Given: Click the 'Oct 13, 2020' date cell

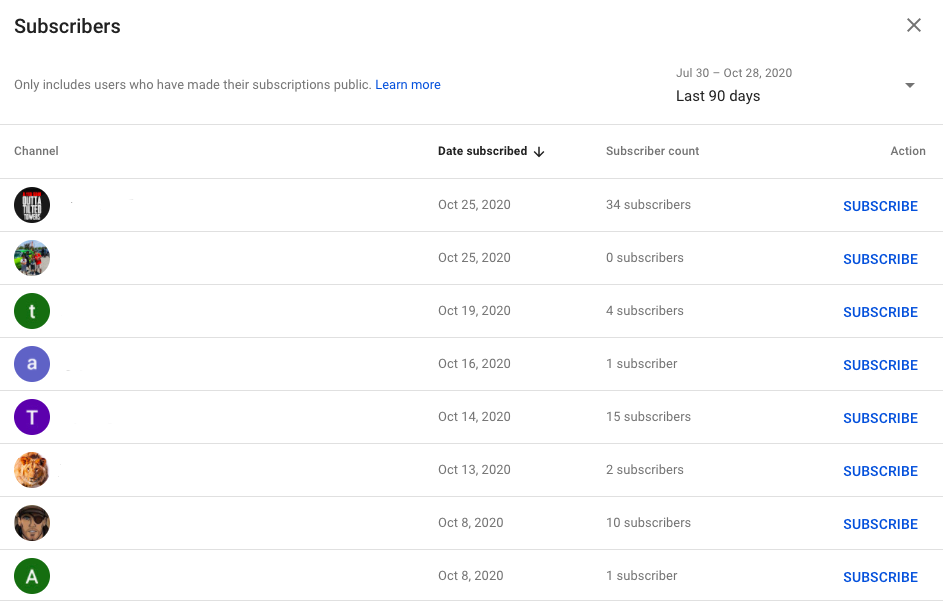Looking at the screenshot, I should pyautogui.click(x=474, y=469).
